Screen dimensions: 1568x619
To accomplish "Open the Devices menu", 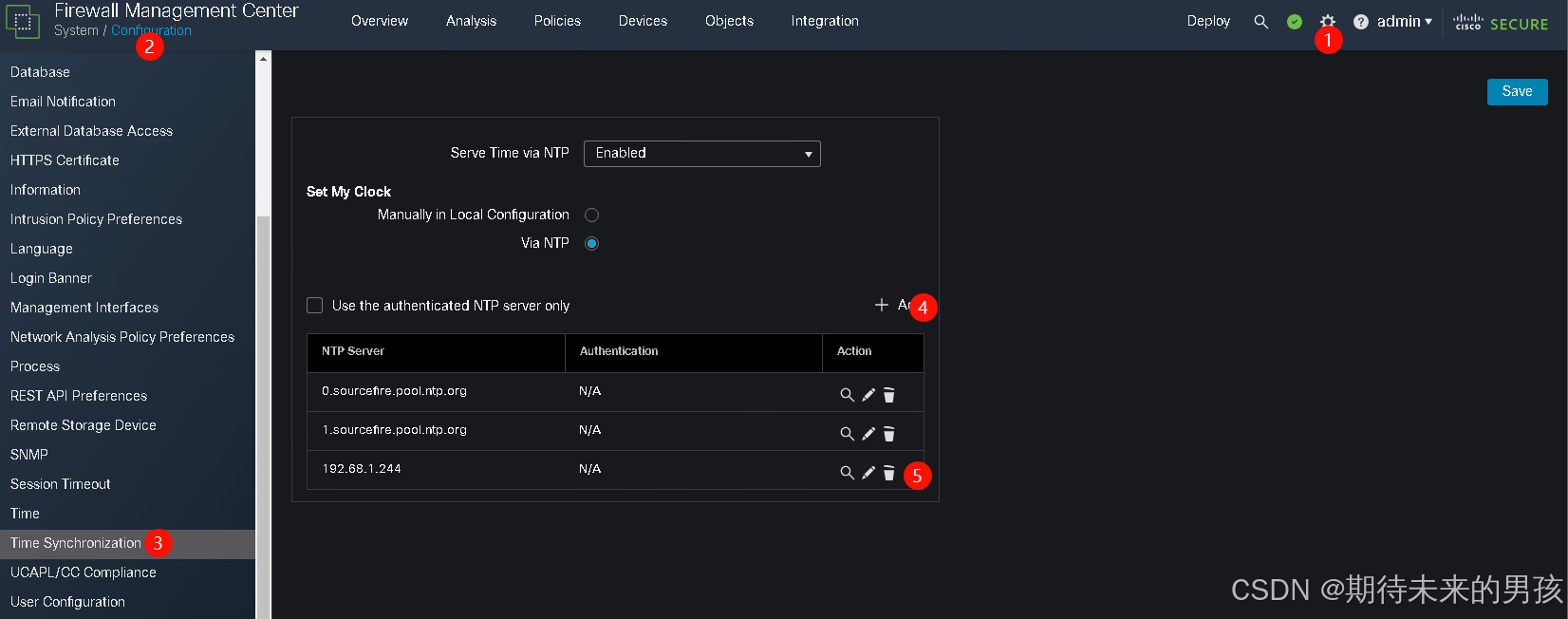I will [643, 21].
